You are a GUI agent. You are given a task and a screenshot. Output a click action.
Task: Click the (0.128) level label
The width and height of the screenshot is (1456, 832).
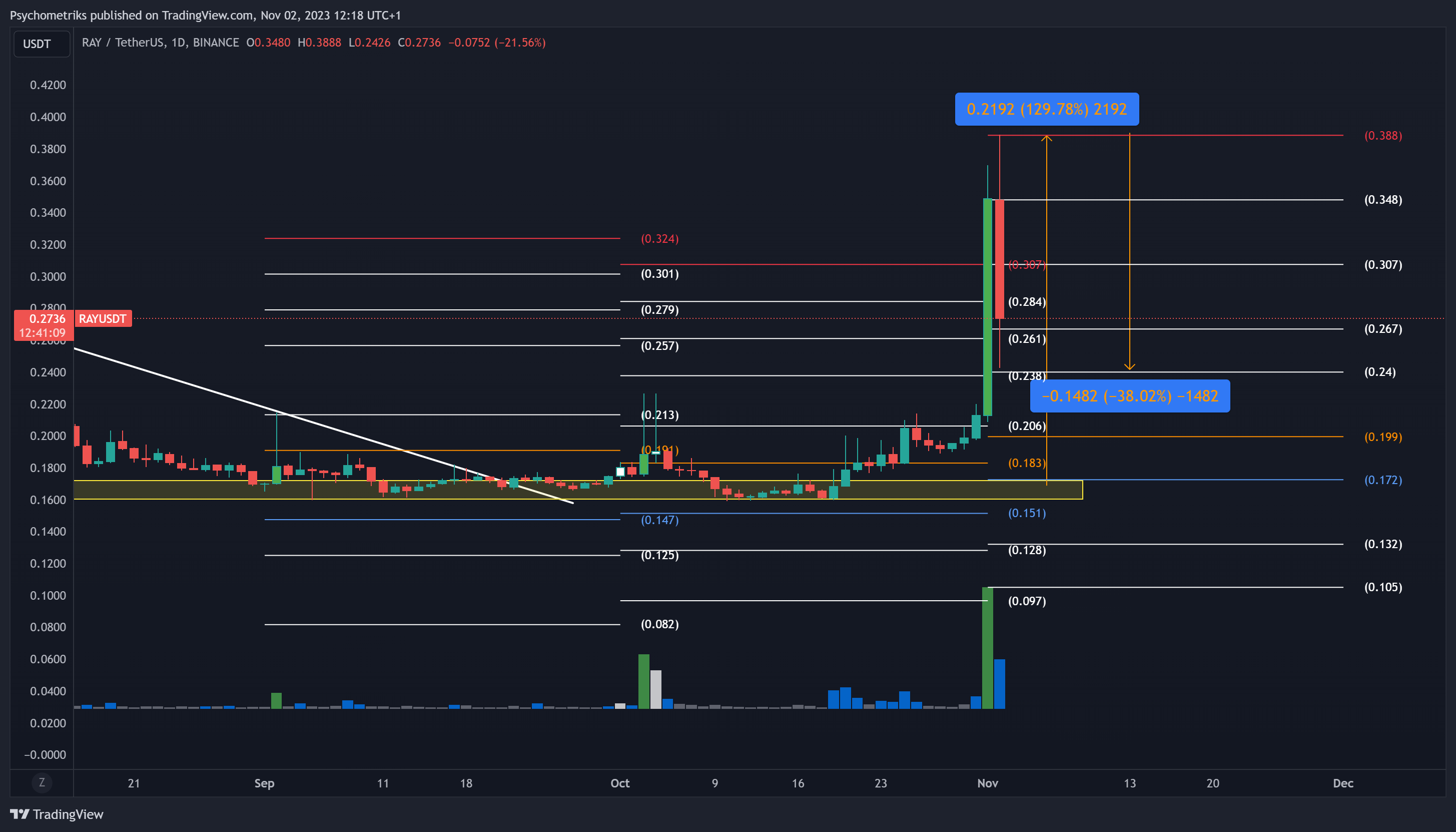tap(1027, 550)
